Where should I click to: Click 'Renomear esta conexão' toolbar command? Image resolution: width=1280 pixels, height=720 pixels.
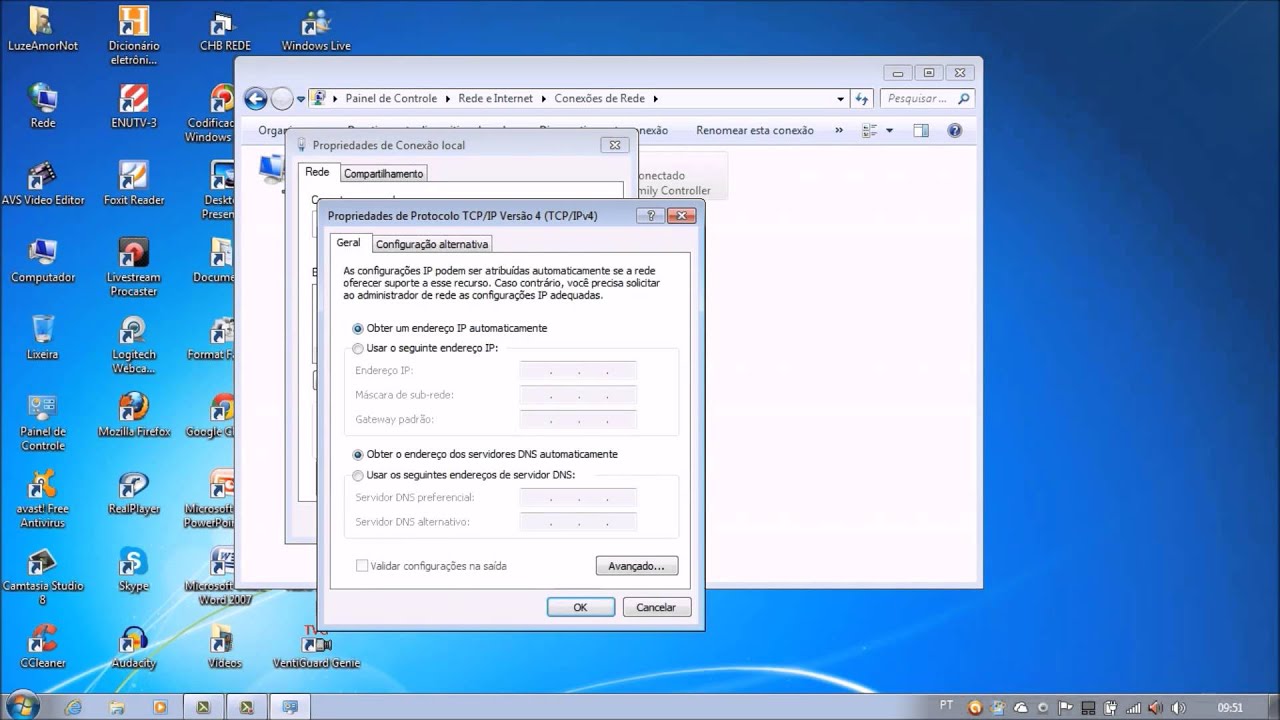(755, 130)
